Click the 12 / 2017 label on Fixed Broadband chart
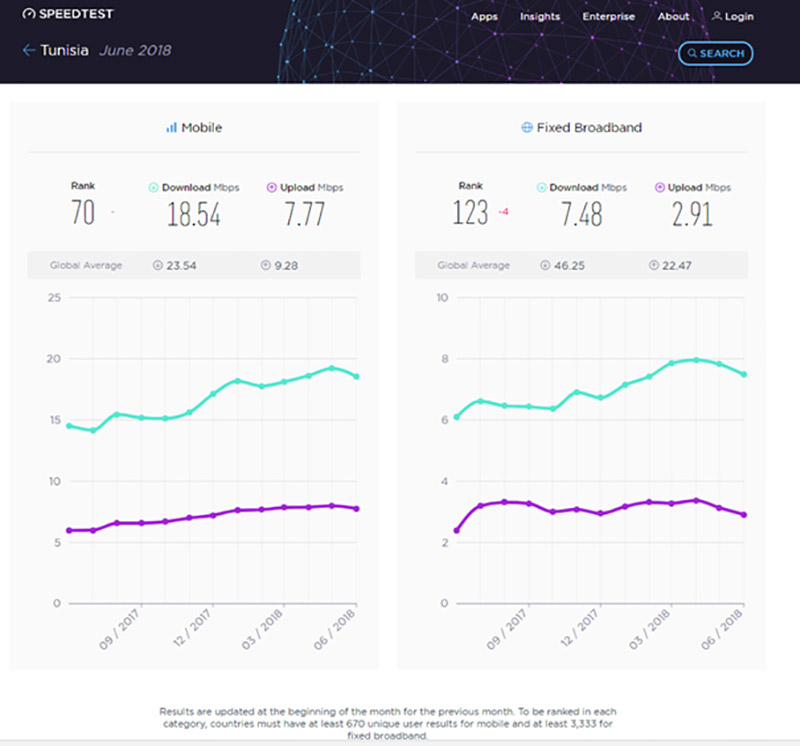 pyautogui.click(x=580, y=628)
